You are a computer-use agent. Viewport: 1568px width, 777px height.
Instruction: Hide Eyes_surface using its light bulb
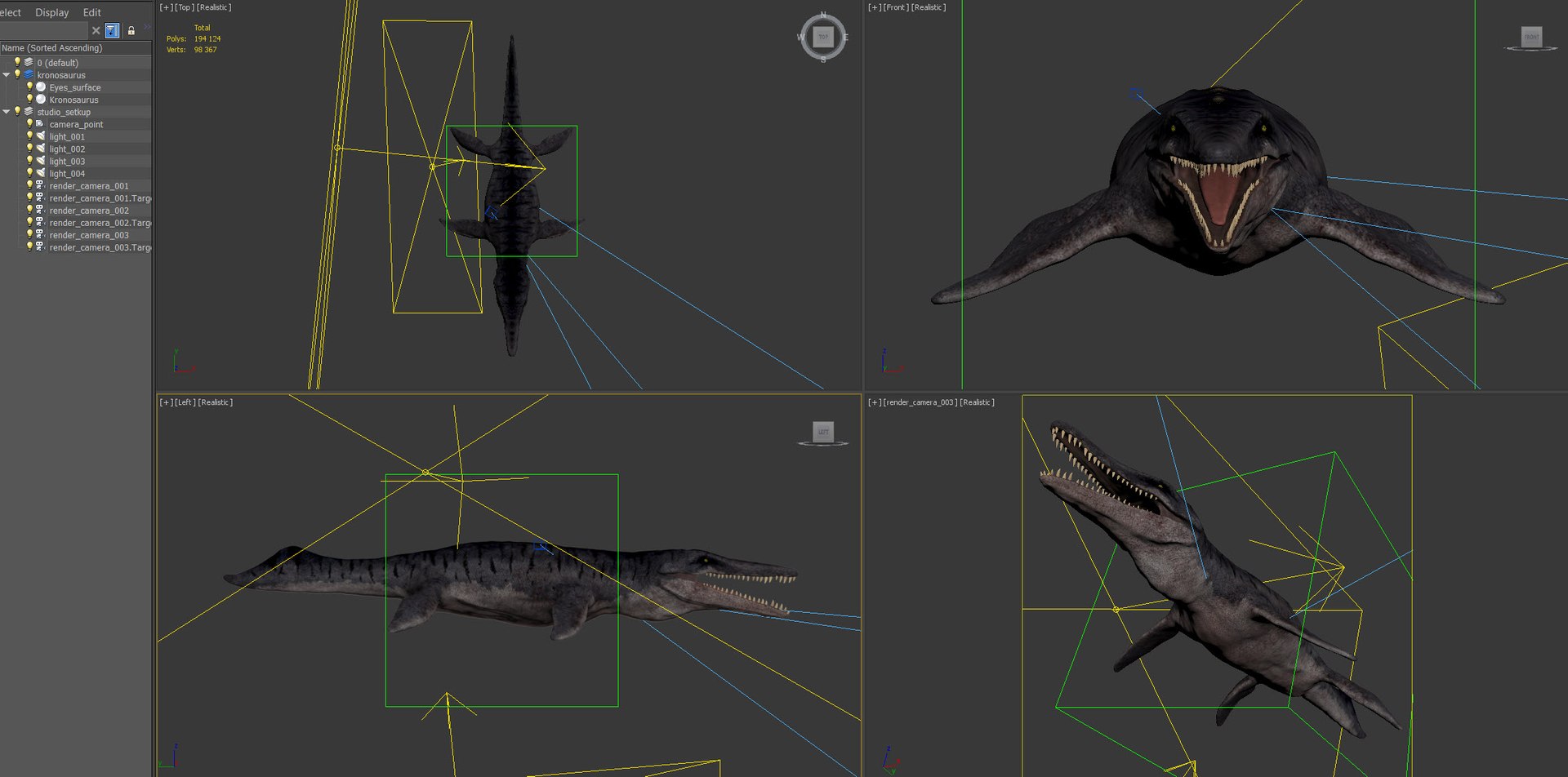29,87
